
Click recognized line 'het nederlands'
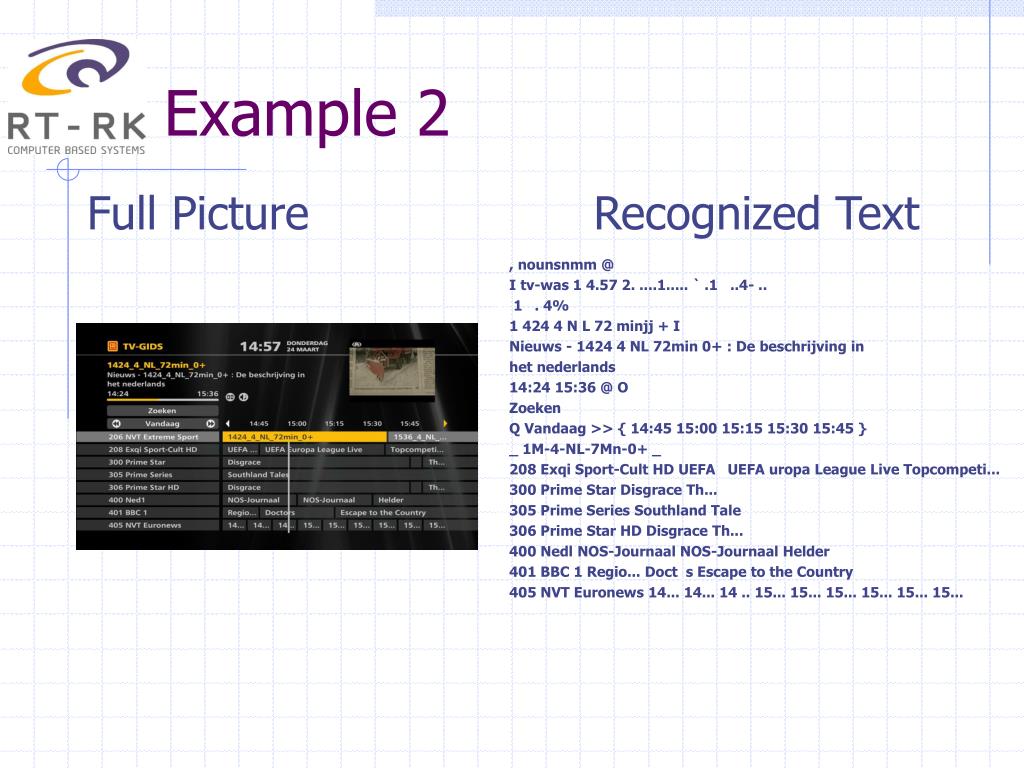(562, 367)
